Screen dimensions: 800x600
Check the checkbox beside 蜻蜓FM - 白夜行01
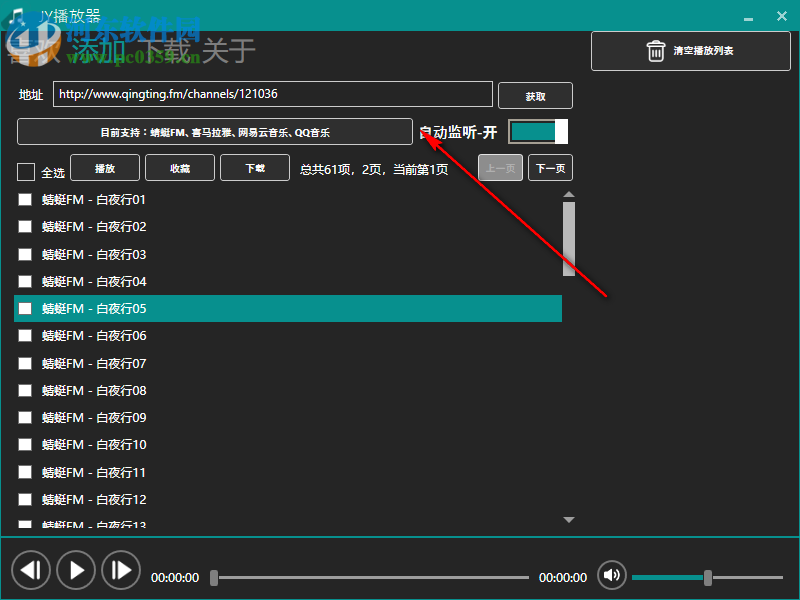24,199
